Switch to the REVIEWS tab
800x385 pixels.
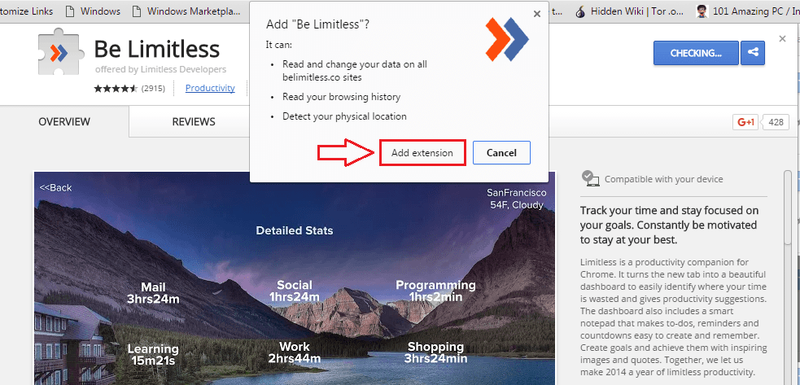click(x=193, y=122)
